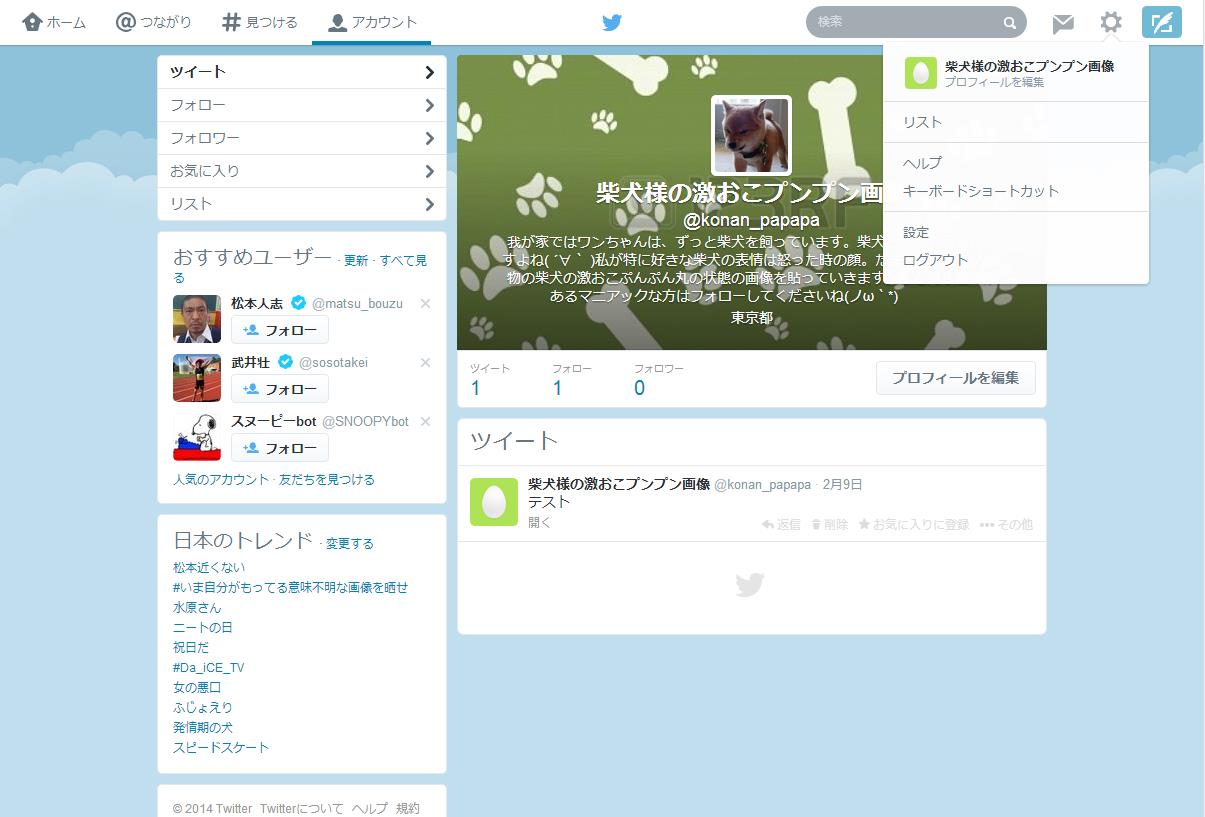This screenshot has width=1205, height=817.
Task: Click プロフィールを編集 in dropdown menu
Action: click(994, 83)
